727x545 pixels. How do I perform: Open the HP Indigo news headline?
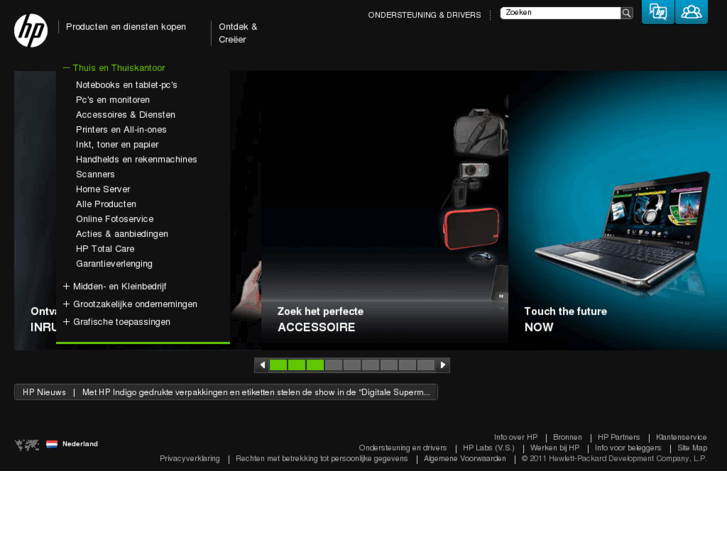(256, 392)
